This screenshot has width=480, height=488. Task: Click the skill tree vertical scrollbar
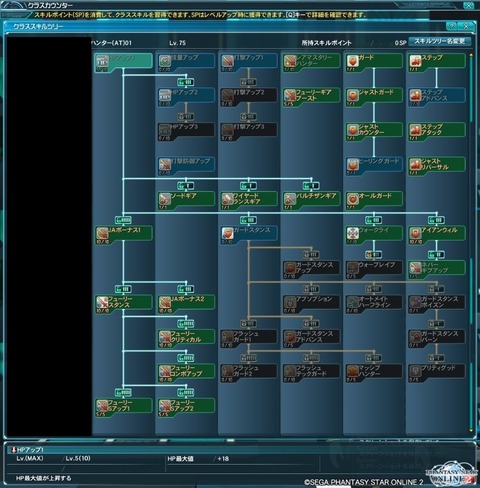[471, 243]
